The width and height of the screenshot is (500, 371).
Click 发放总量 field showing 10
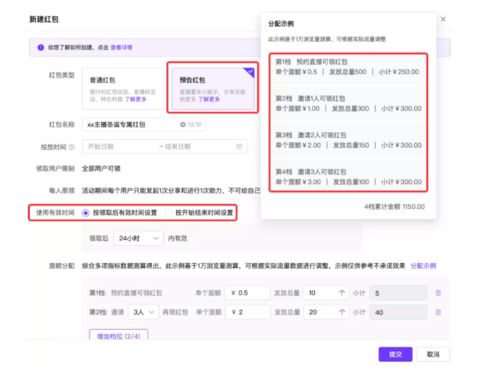coord(326,293)
